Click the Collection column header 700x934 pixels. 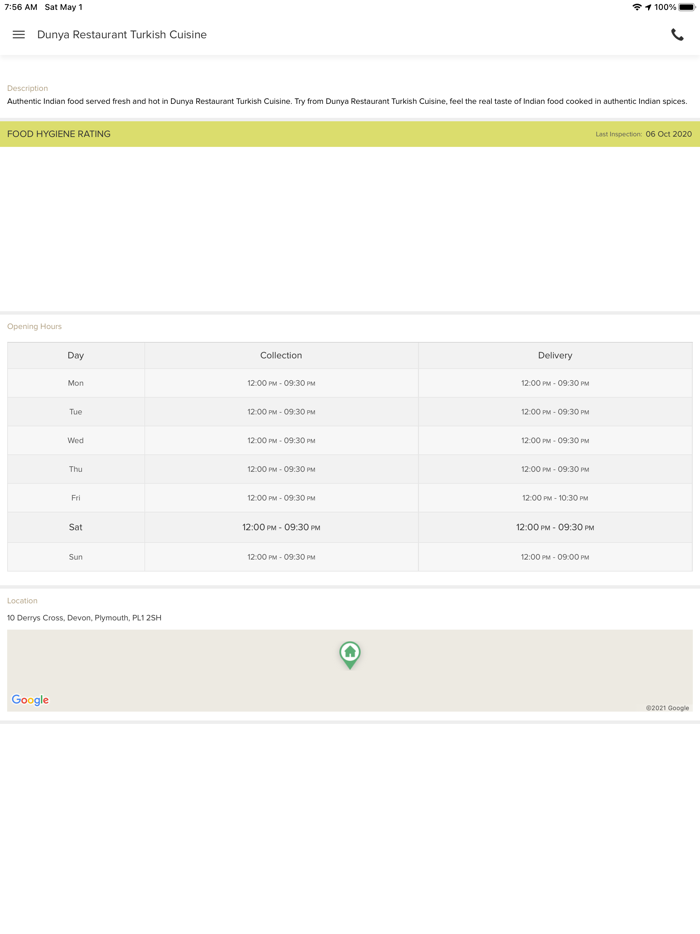coord(281,355)
